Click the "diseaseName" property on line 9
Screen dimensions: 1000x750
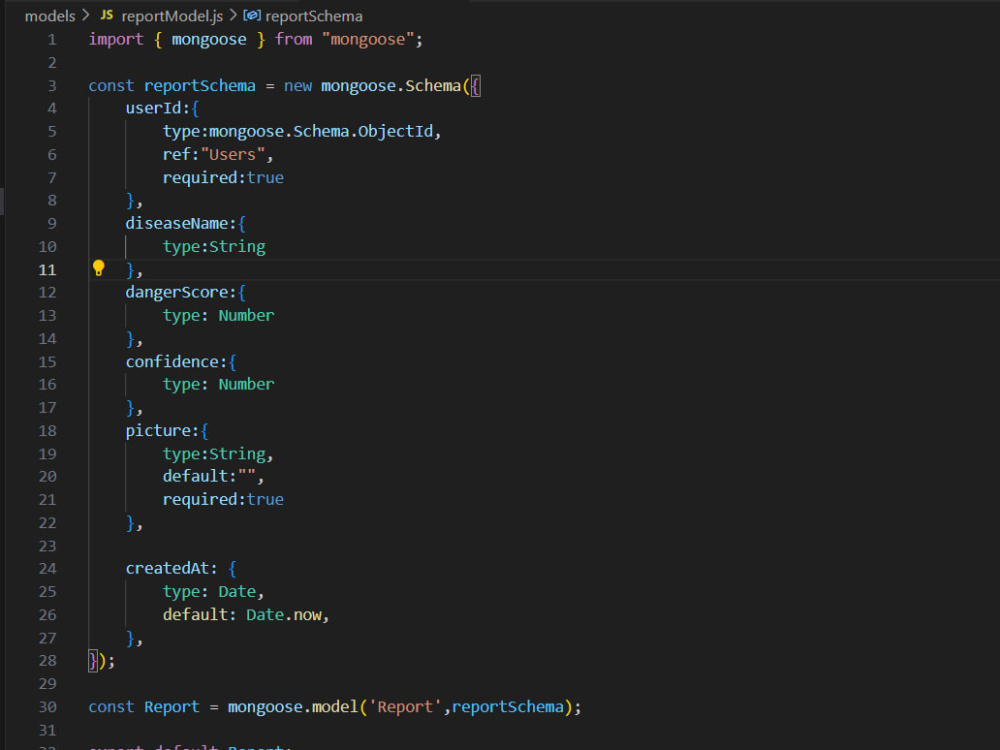pos(177,223)
